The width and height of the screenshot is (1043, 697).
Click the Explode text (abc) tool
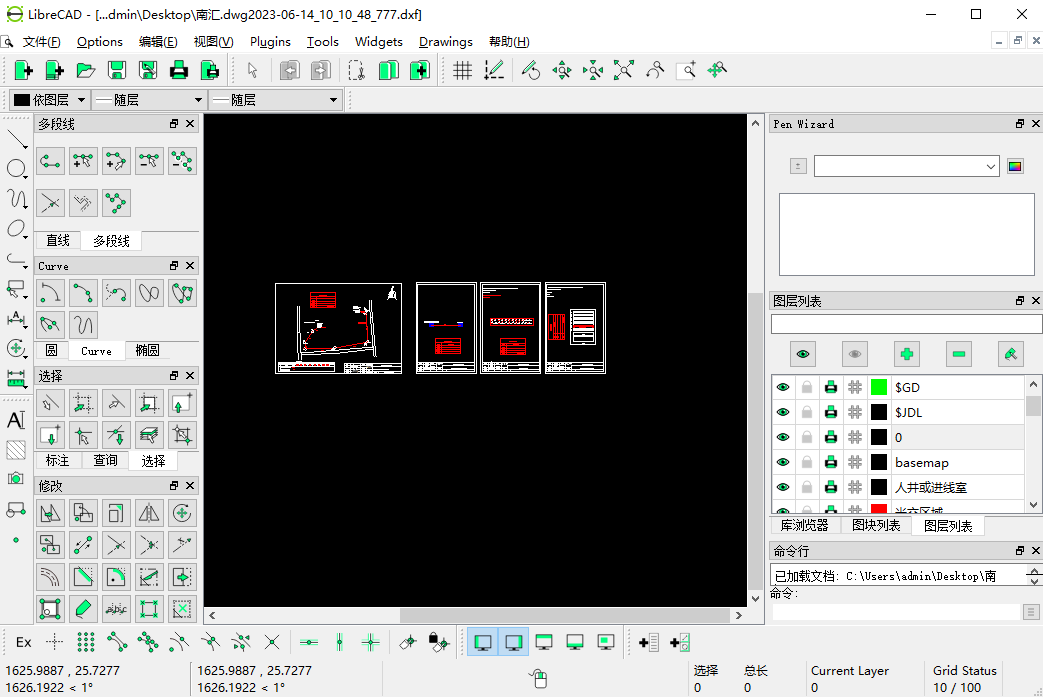click(x=116, y=609)
